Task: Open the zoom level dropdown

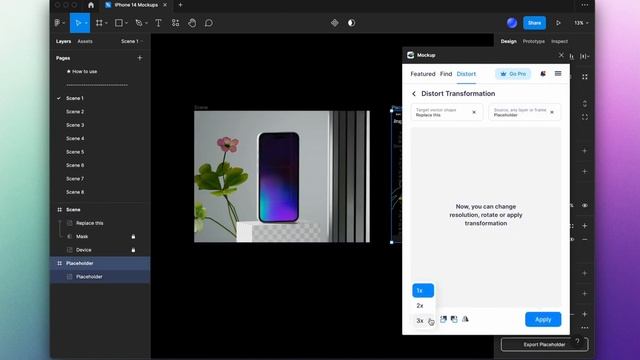Action: [581, 23]
